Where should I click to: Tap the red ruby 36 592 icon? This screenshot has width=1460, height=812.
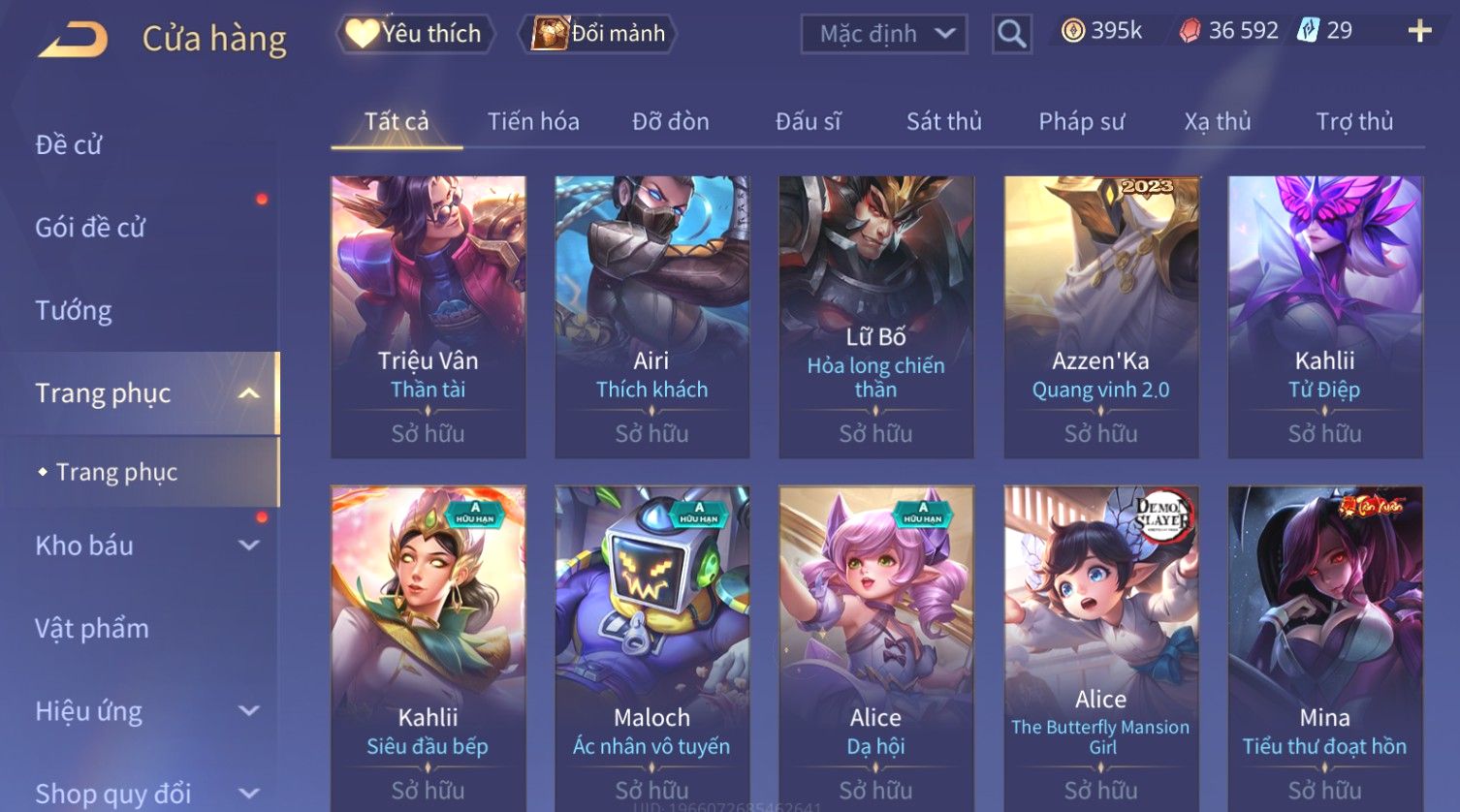click(x=1190, y=31)
